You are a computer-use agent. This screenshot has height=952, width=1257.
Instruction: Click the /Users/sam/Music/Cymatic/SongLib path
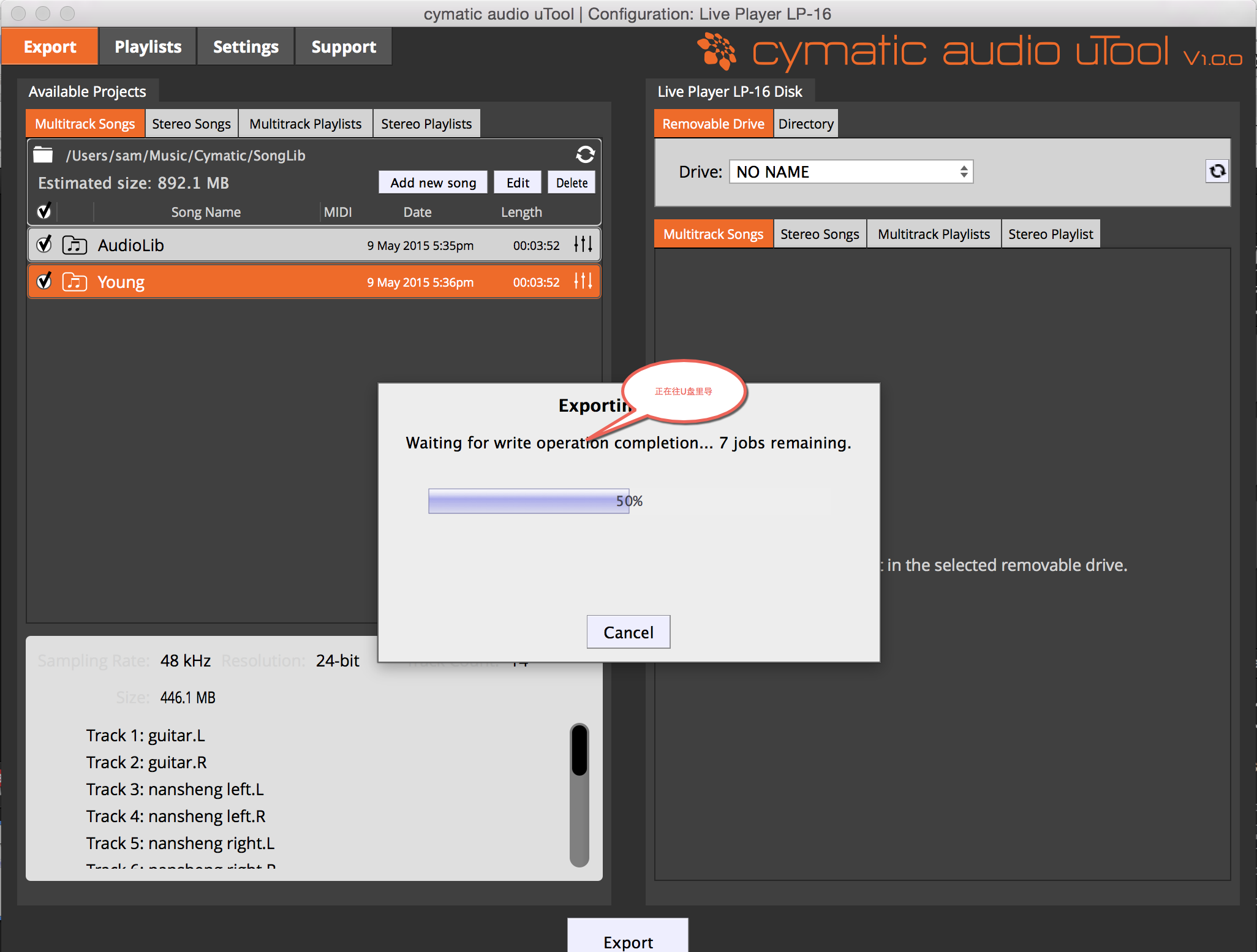pos(186,156)
